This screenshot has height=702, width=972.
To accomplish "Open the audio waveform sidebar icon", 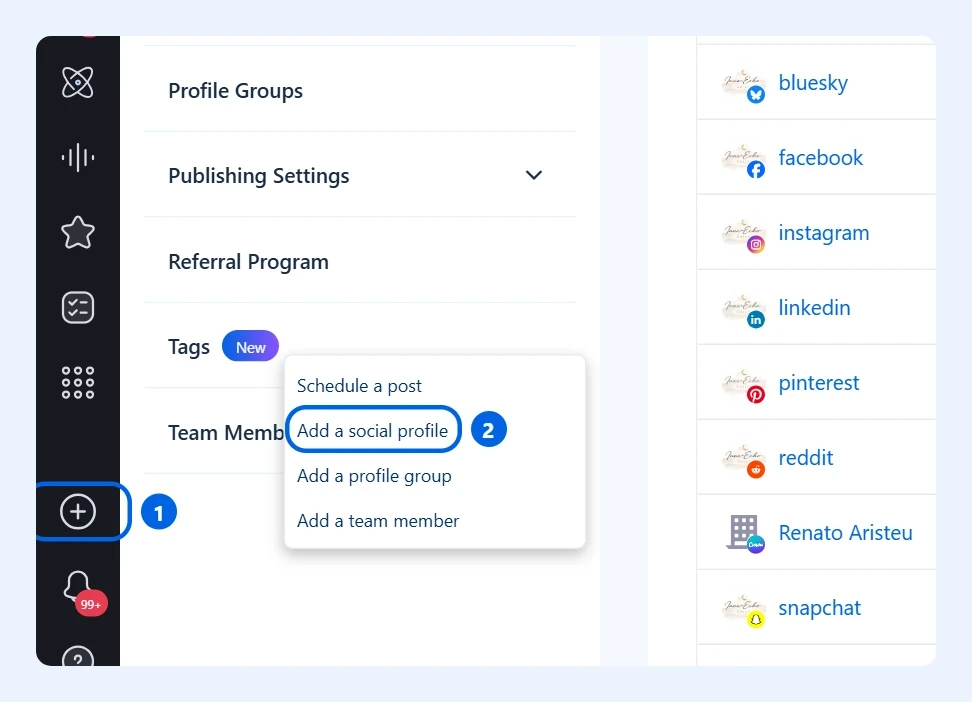I will (77, 158).
